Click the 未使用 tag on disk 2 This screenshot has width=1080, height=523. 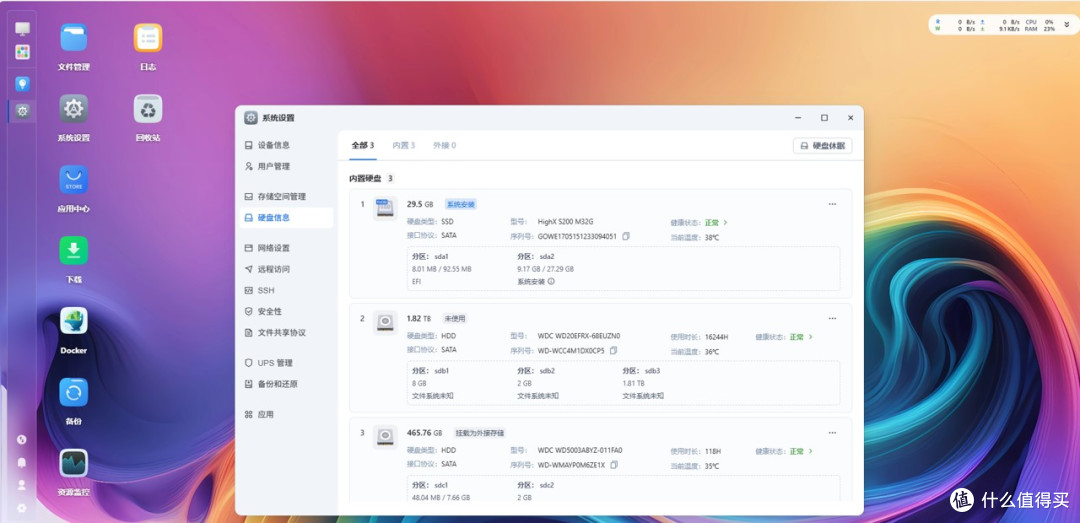[x=455, y=319]
